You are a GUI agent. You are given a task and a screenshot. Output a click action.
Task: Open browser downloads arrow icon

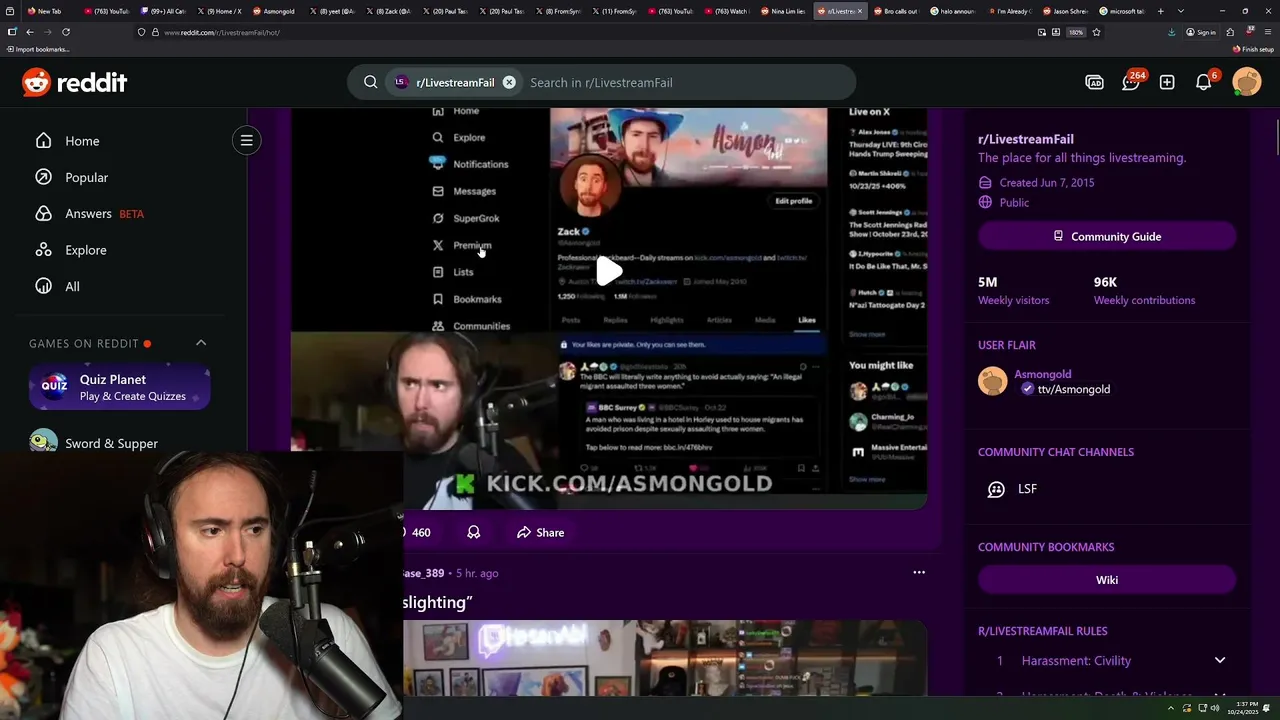(x=1171, y=32)
